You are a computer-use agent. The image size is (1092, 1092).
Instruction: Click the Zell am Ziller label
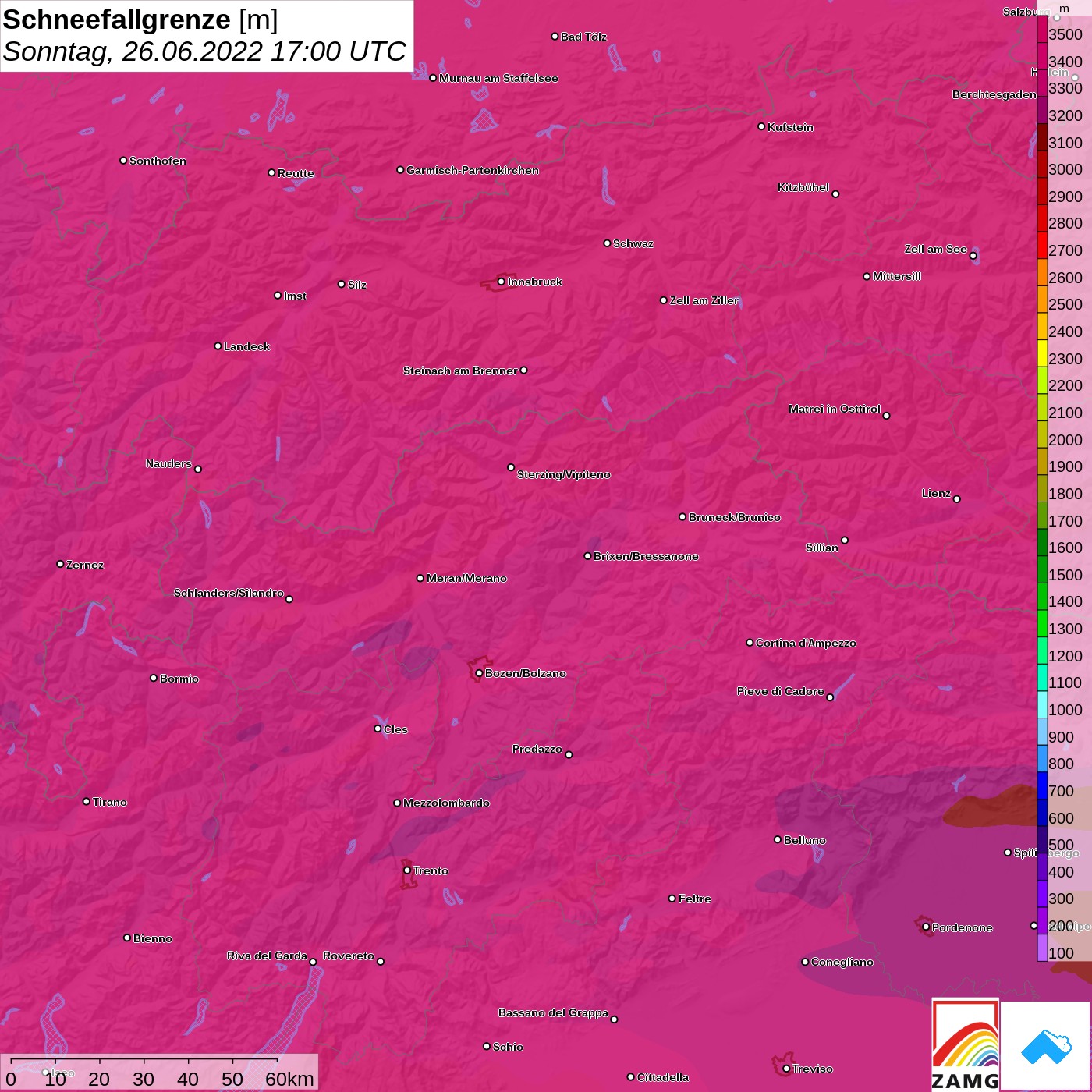[704, 300]
